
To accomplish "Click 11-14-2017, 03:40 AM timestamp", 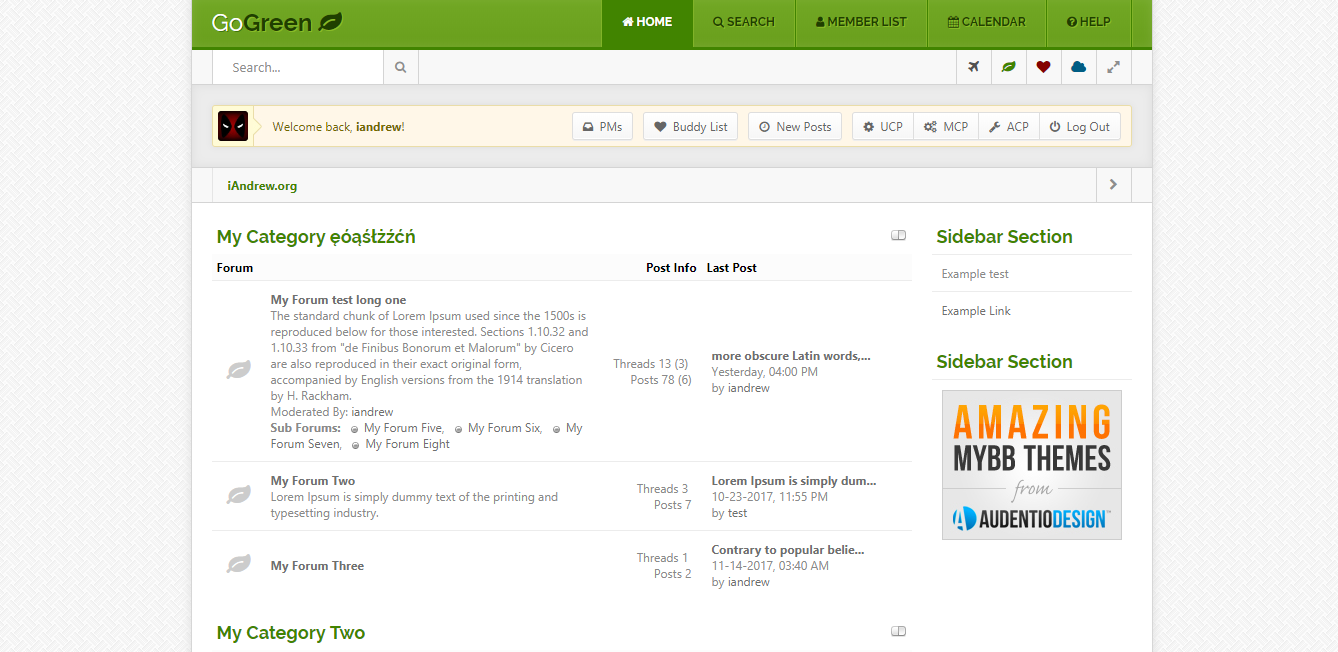I will [770, 566].
